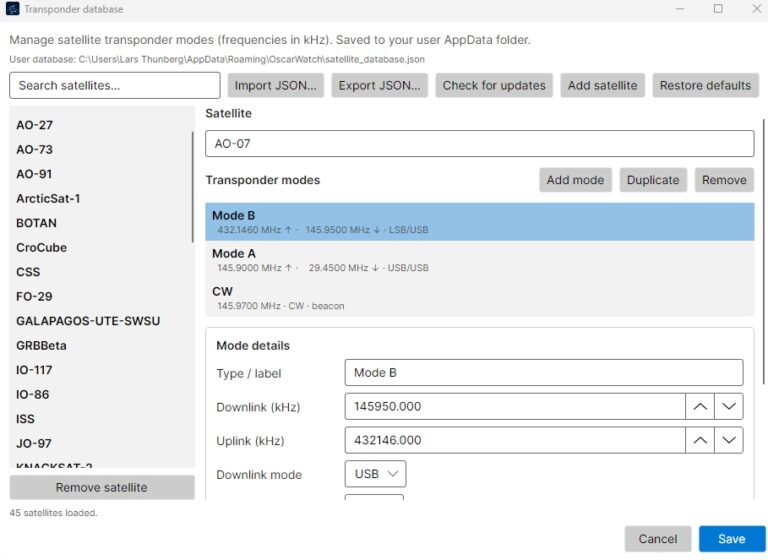768x560 pixels.
Task: Decrease Uplink frequency with down arrow
Action: [729, 440]
